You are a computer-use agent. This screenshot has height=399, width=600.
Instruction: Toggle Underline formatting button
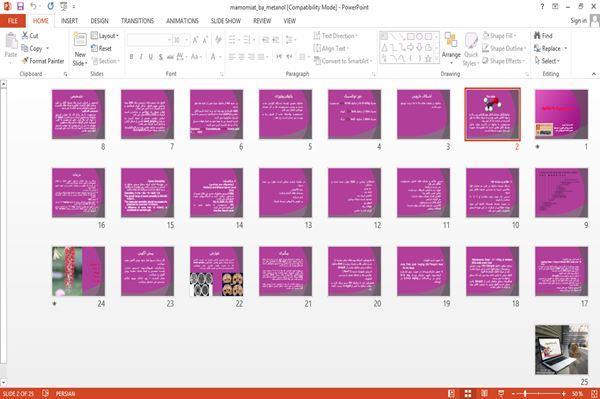(x=151, y=57)
